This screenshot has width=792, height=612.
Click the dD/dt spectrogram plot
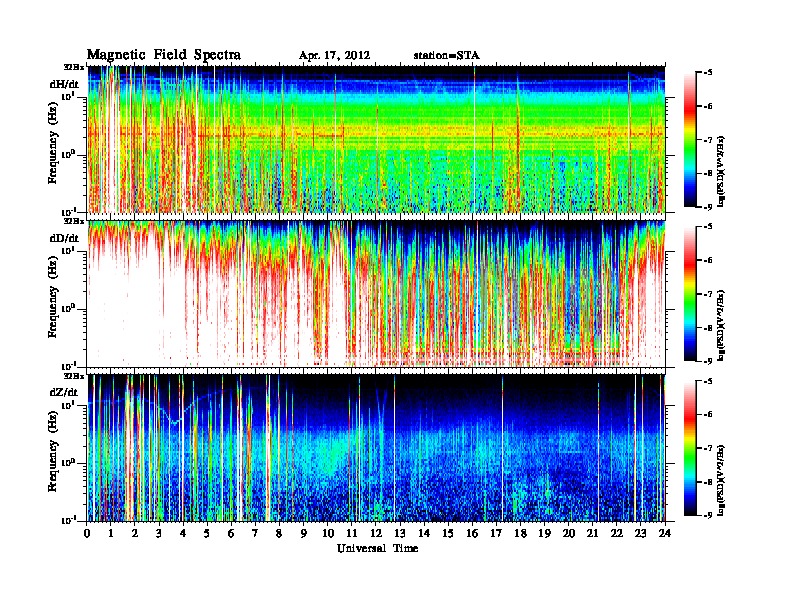(376, 293)
